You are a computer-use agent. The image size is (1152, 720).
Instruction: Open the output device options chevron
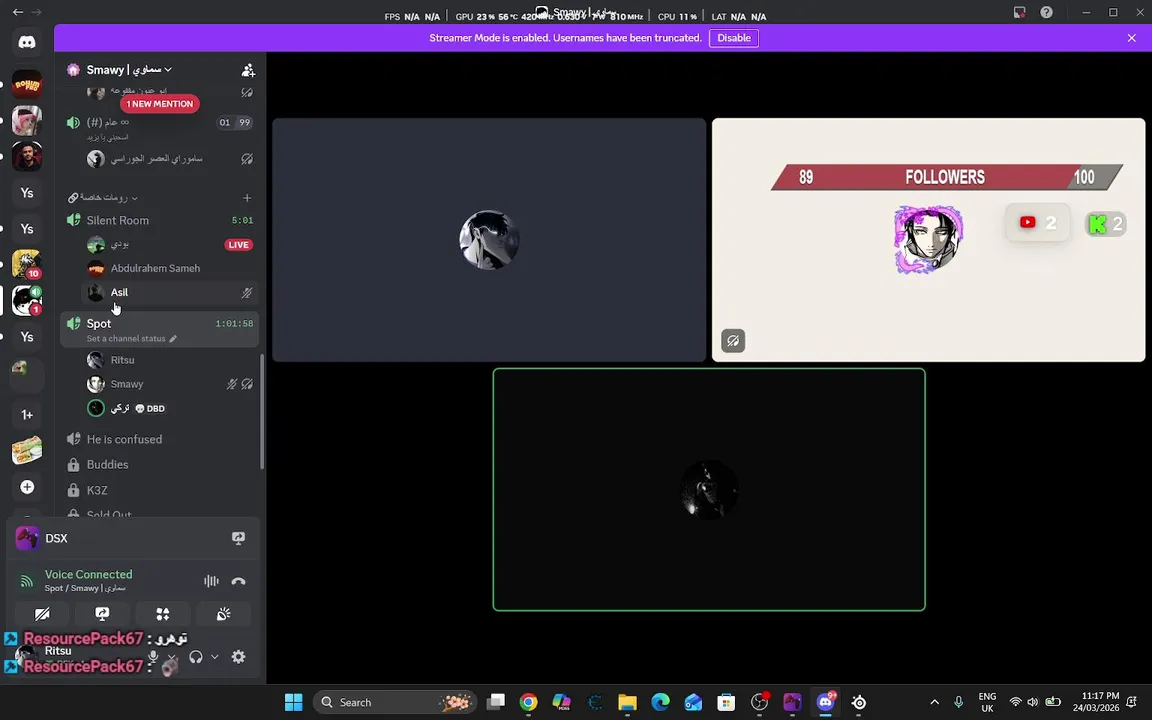pos(215,657)
